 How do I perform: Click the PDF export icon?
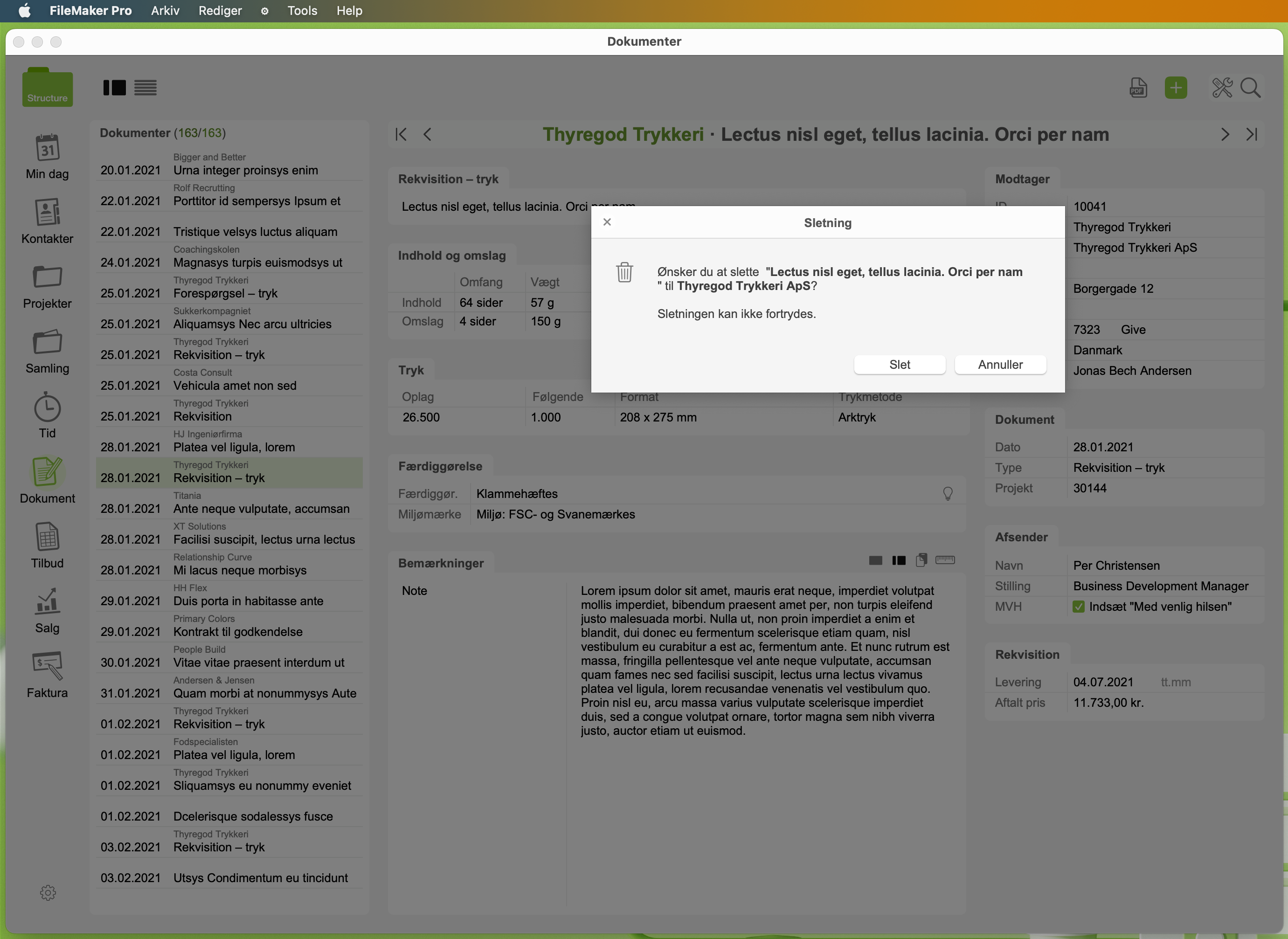(x=1138, y=88)
